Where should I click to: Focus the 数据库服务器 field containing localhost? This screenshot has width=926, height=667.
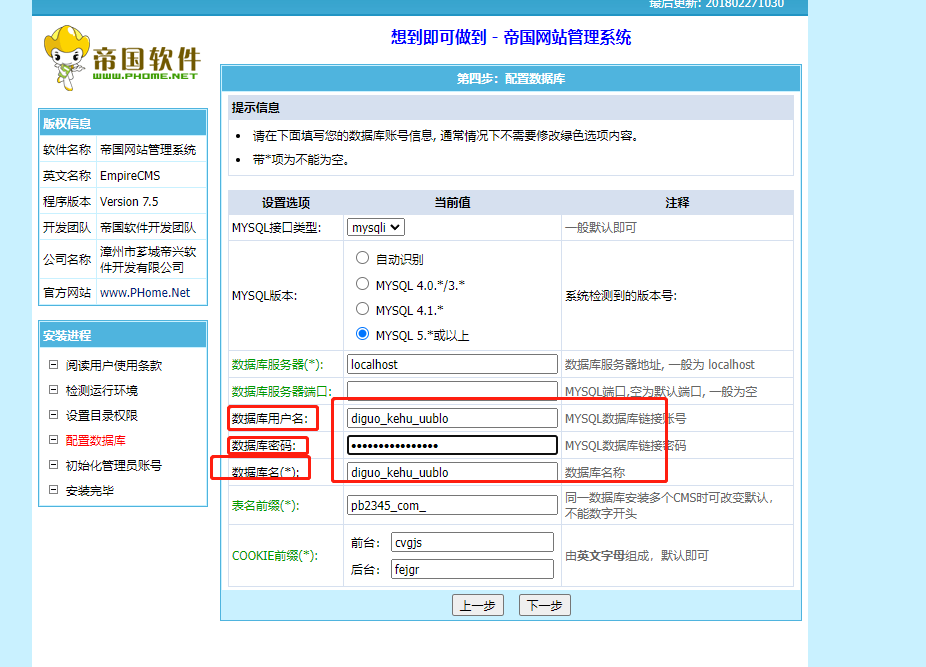click(452, 365)
